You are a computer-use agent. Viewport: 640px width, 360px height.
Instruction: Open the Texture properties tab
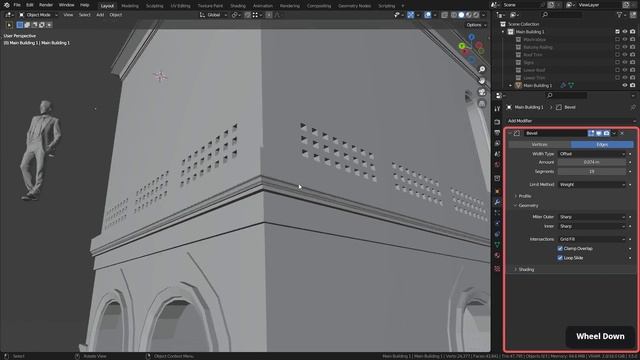497,269
